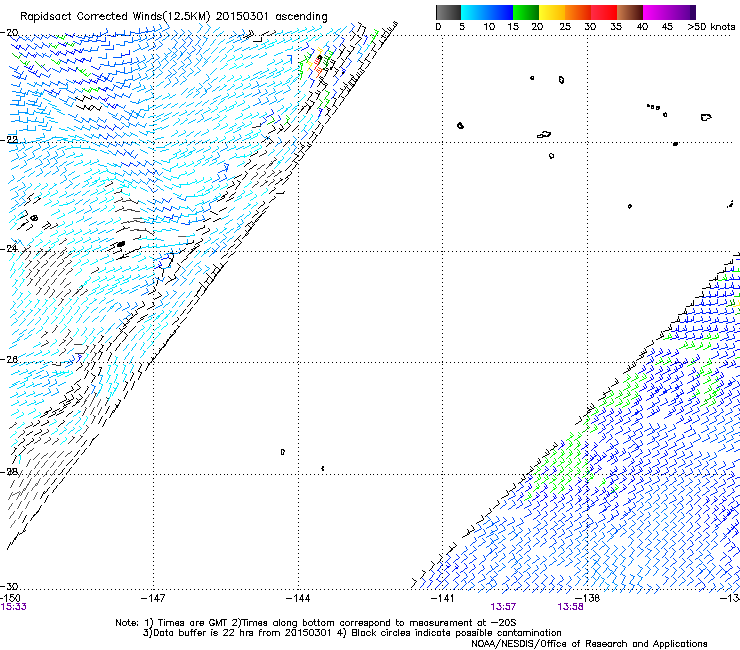Click the note line starting 'Note: 1) Times are GMT'
Viewport: 740px width, 650px height.
click(x=315, y=623)
